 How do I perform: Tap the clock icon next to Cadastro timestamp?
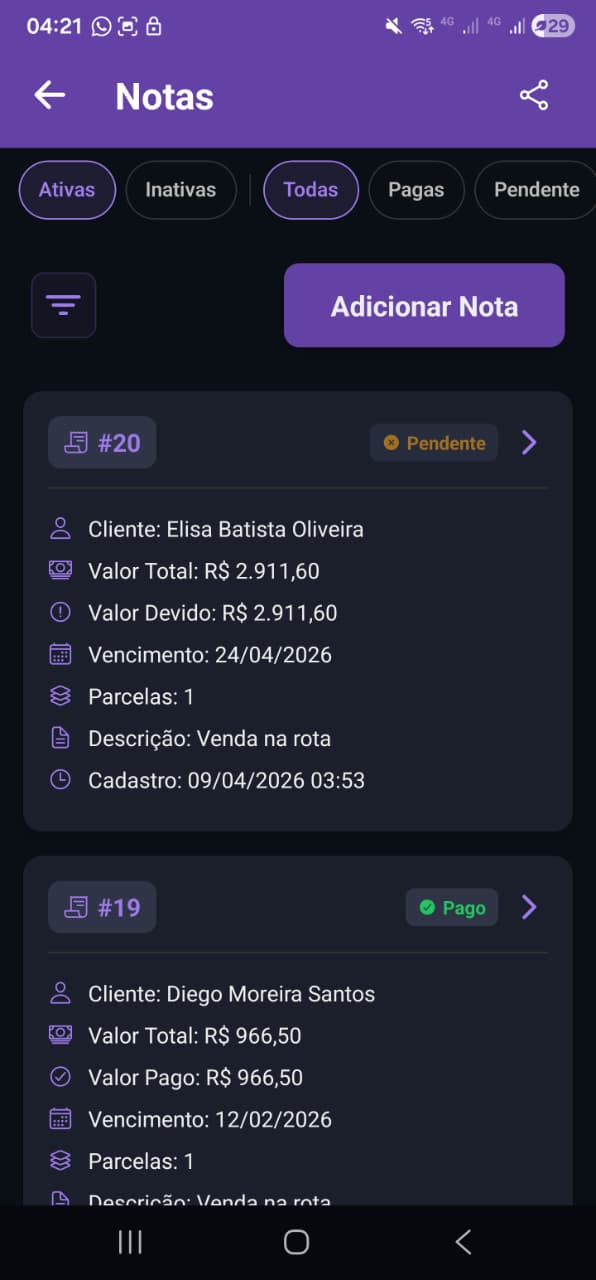(60, 779)
